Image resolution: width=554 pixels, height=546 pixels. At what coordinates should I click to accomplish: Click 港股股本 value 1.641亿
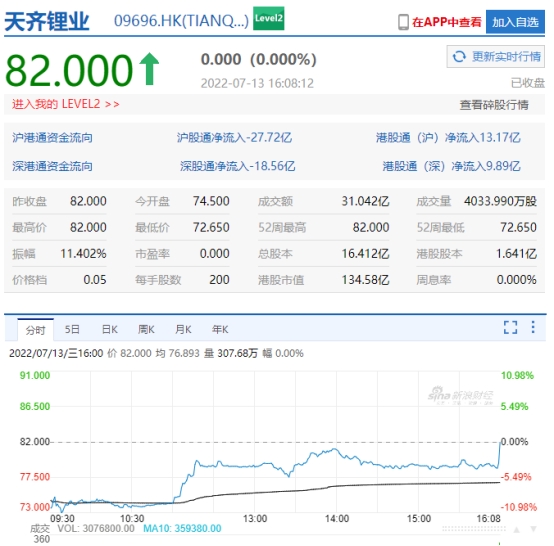pyautogui.click(x=516, y=254)
